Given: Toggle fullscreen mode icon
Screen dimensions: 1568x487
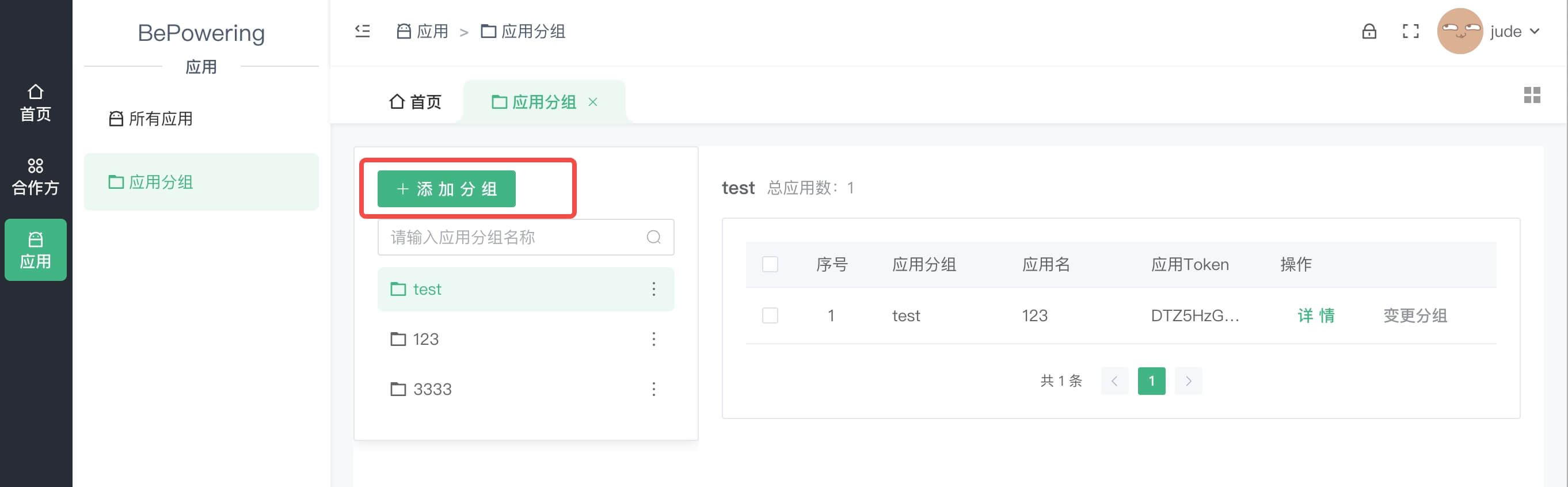Looking at the screenshot, I should [x=1410, y=31].
